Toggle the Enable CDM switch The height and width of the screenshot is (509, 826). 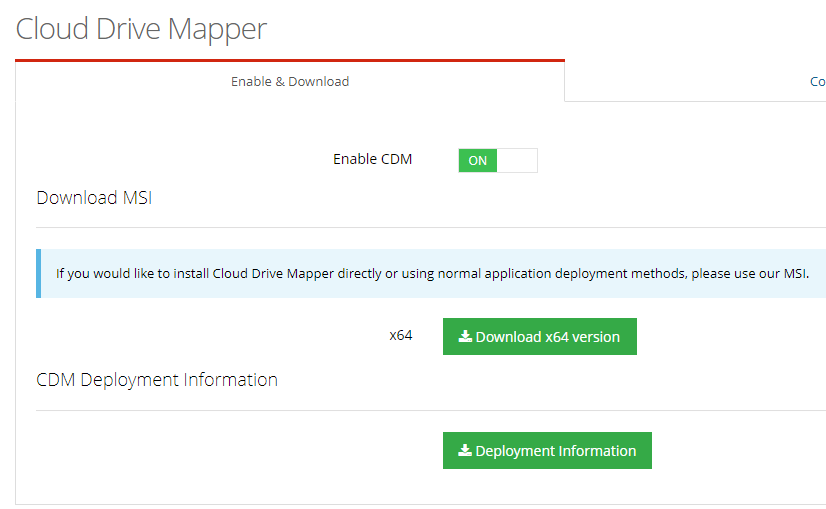pyautogui.click(x=497, y=160)
